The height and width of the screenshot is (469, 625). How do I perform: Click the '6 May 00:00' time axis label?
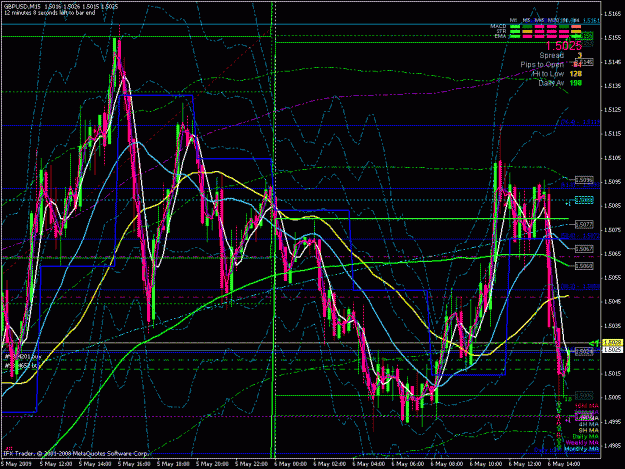291,464
